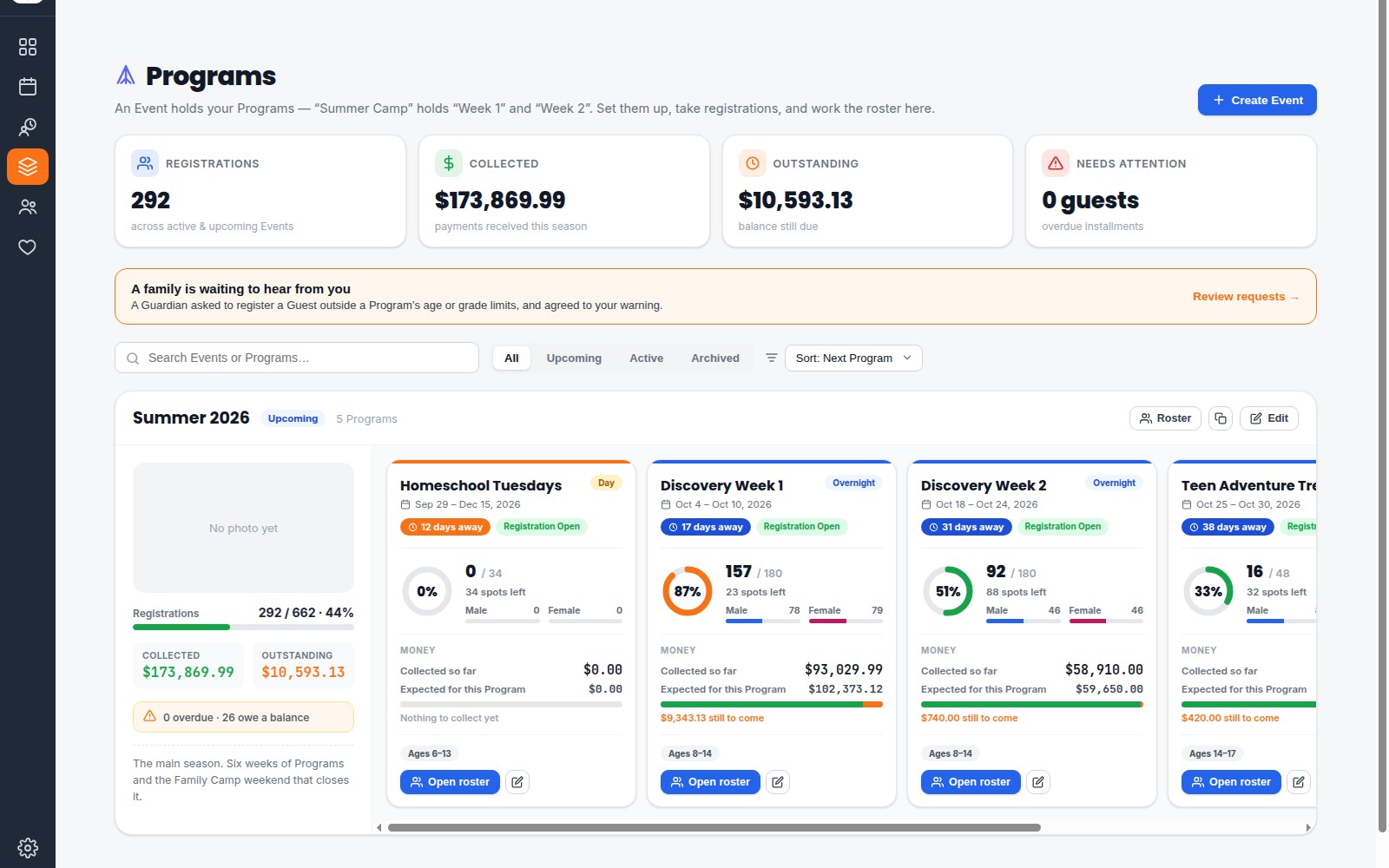Click the filter lines icon beside Sort

tap(771, 358)
